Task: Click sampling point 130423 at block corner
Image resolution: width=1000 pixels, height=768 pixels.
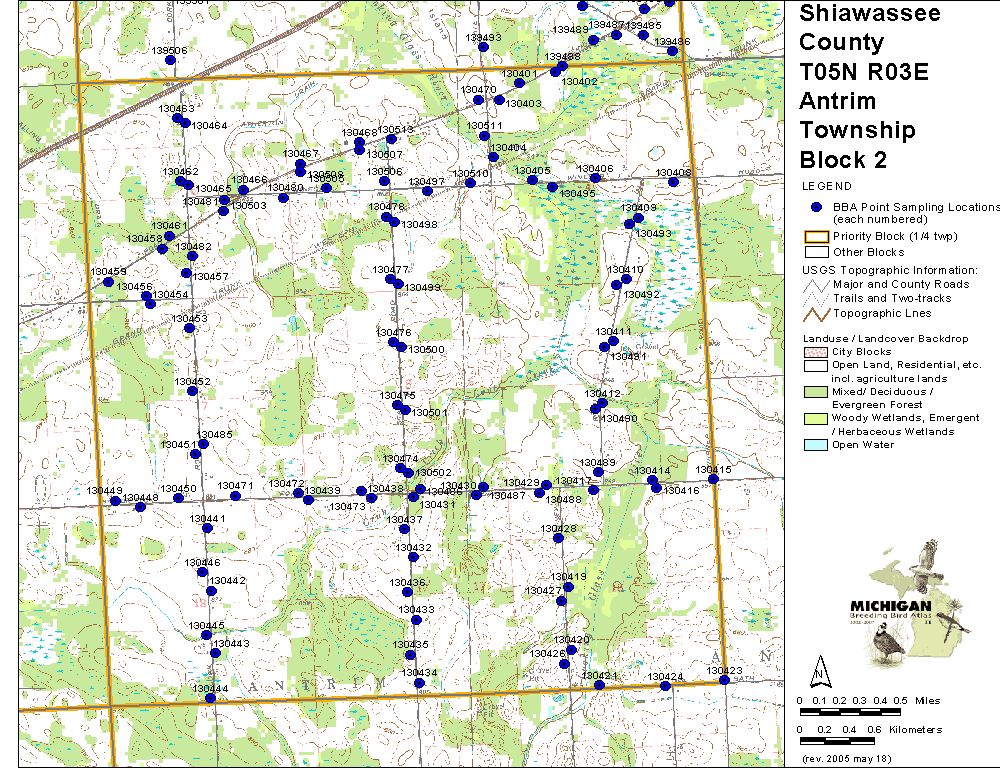Action: 724,680
